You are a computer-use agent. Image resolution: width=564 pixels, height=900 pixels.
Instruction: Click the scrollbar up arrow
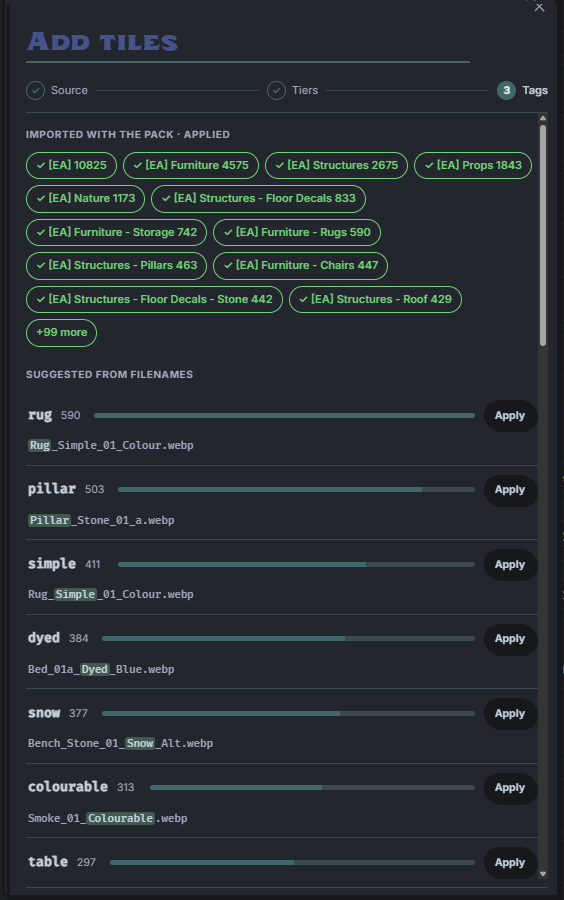coord(543,119)
